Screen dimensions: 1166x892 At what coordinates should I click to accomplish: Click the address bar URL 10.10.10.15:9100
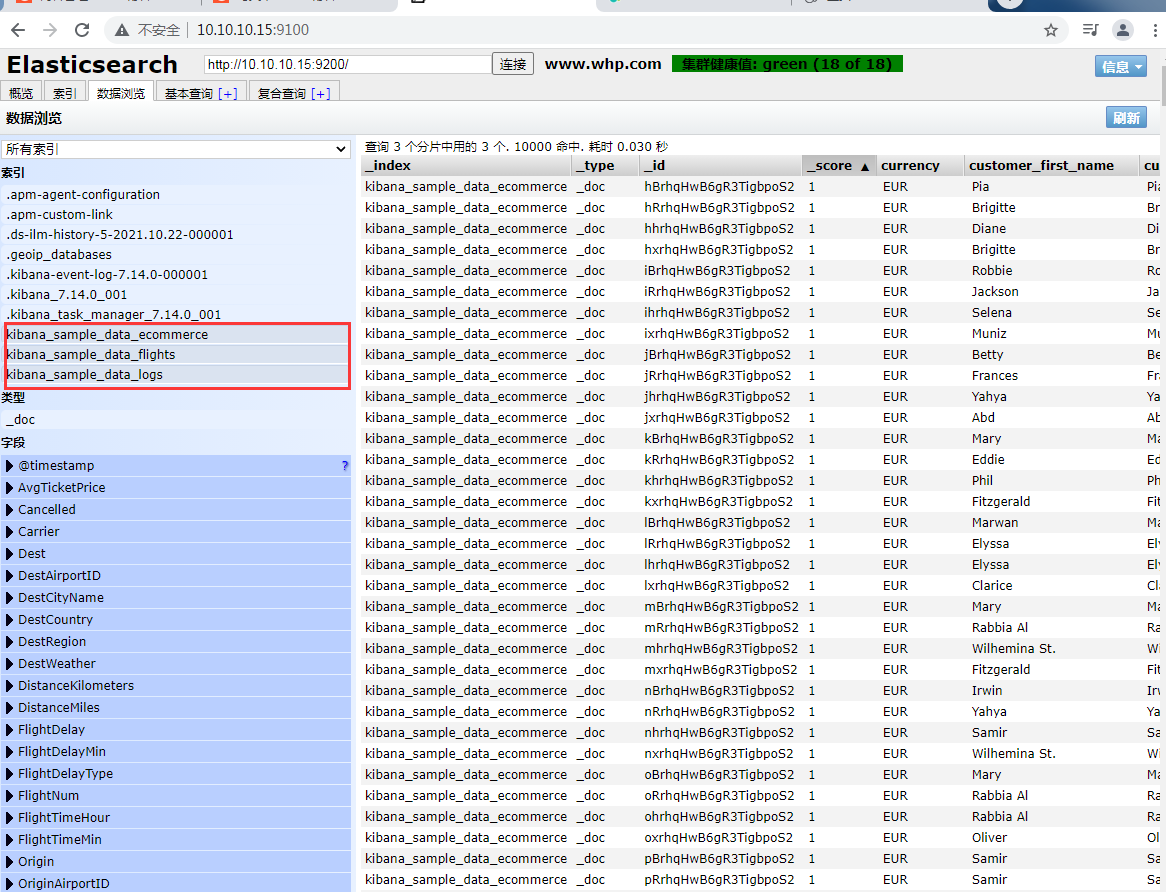pos(253,30)
